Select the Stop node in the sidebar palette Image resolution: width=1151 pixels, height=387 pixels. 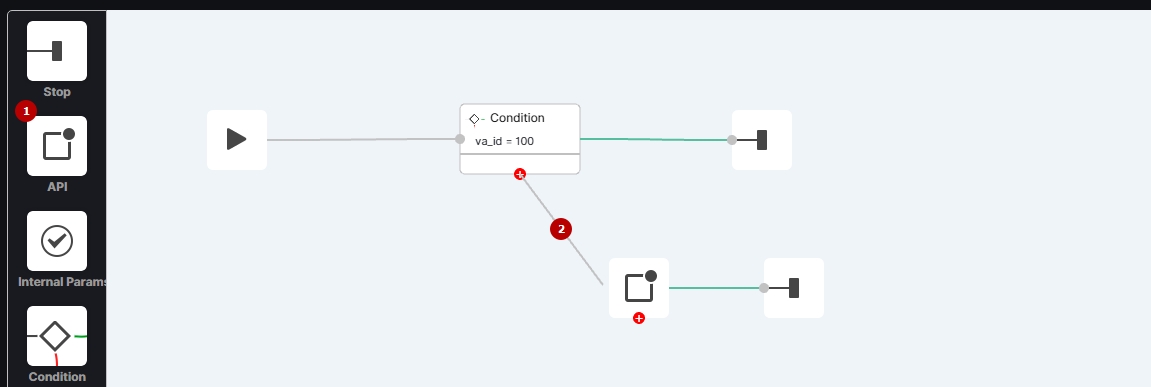click(x=57, y=51)
